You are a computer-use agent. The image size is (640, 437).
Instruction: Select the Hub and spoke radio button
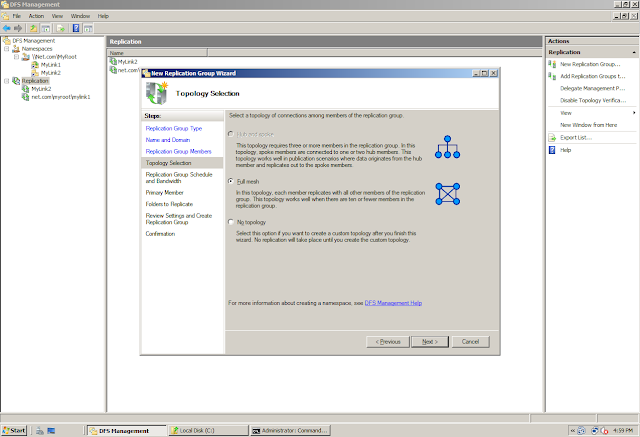(231, 134)
